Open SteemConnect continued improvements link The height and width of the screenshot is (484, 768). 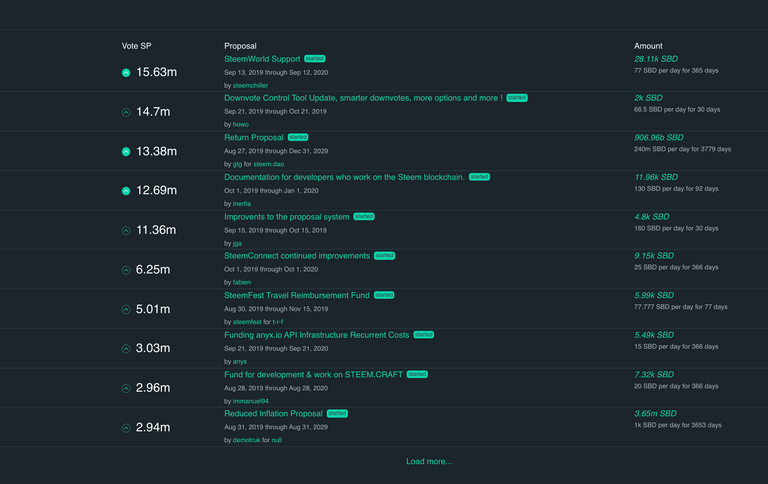pyautogui.click(x=297, y=256)
